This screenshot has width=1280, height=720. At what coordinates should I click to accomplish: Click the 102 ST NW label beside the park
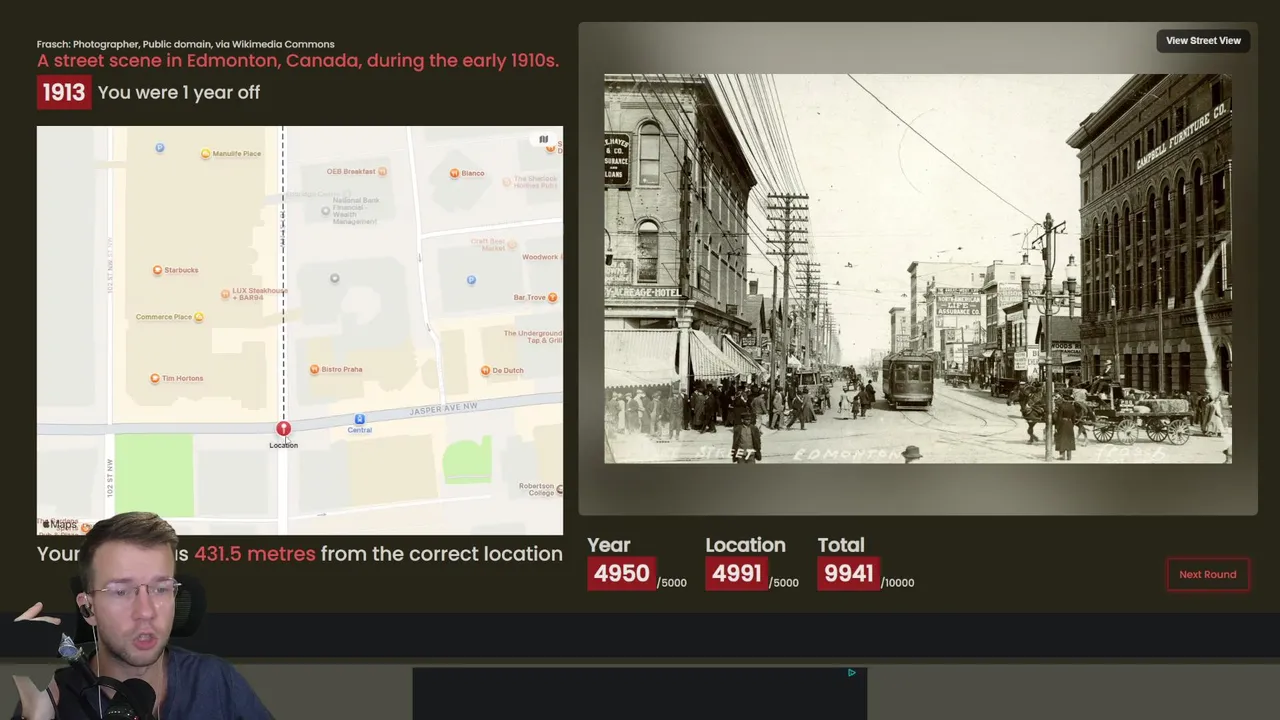110,477
